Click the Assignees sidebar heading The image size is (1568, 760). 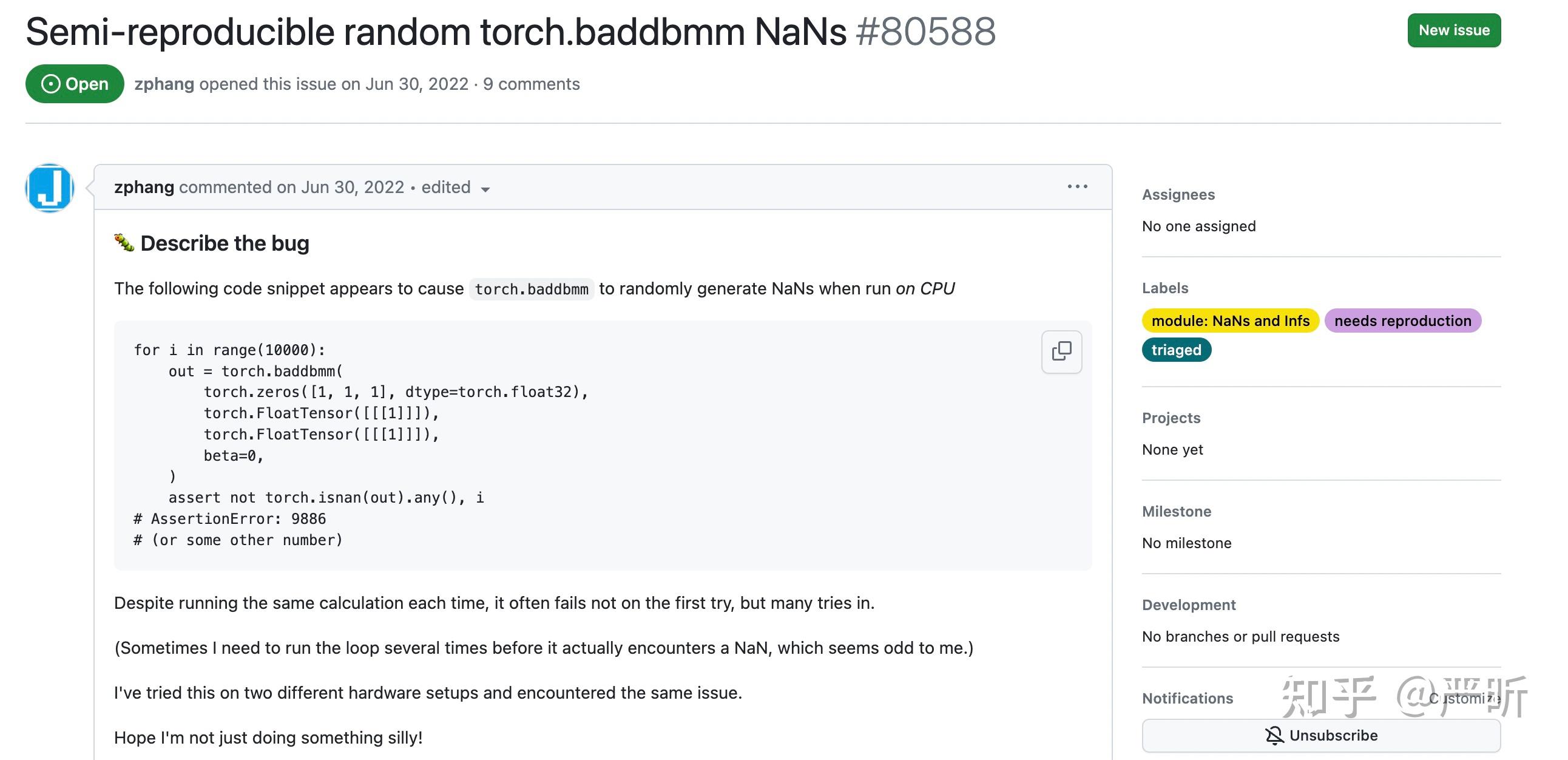[x=1178, y=195]
